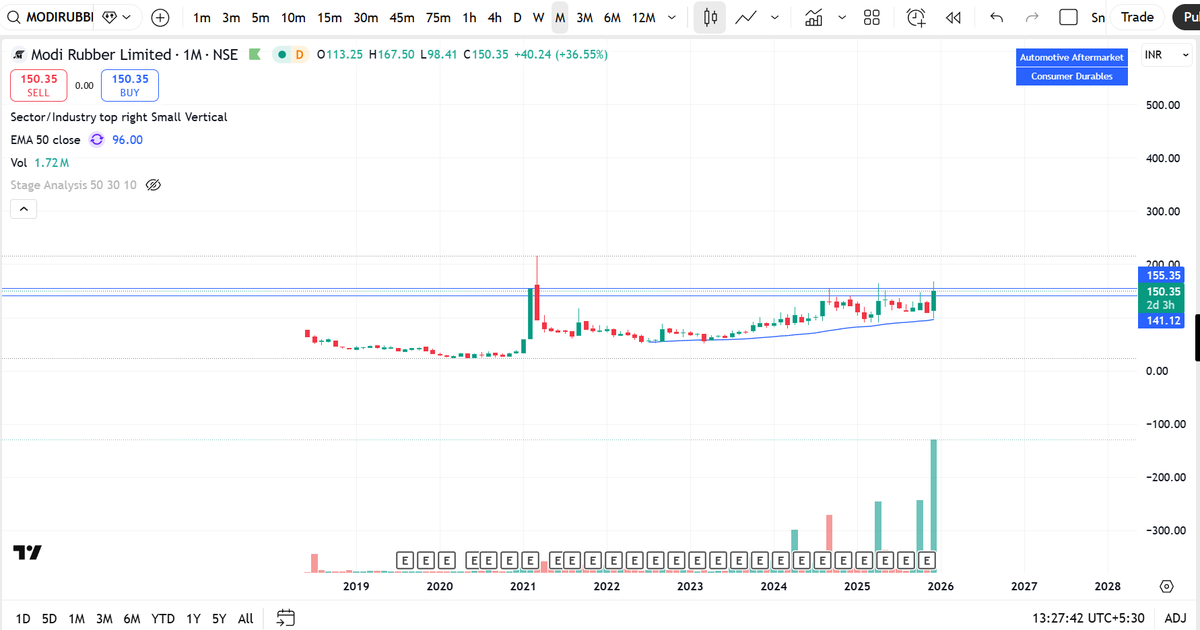Click the Sn layout name
This screenshot has height=630, width=1200.
point(1098,17)
